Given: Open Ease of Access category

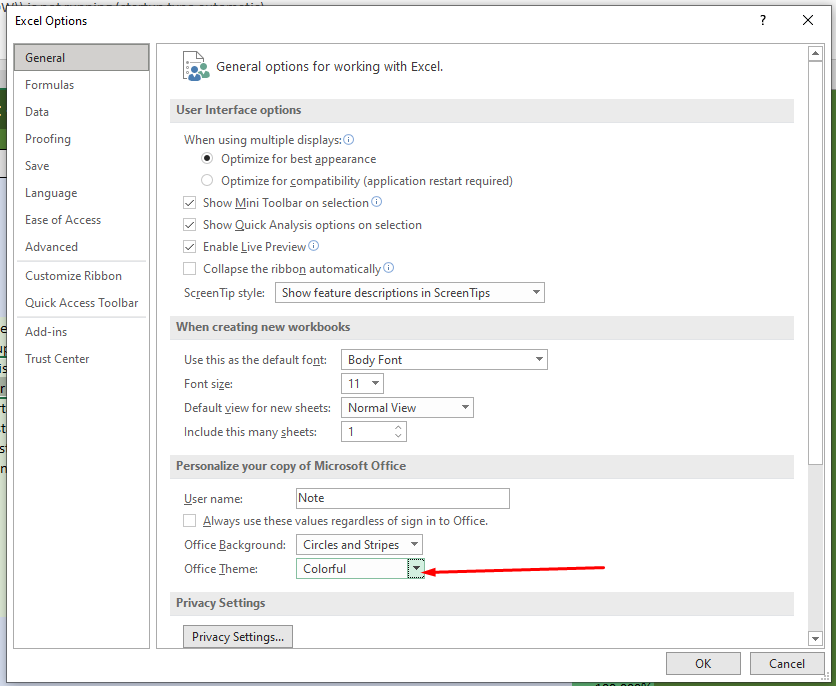Looking at the screenshot, I should tap(82, 220).
